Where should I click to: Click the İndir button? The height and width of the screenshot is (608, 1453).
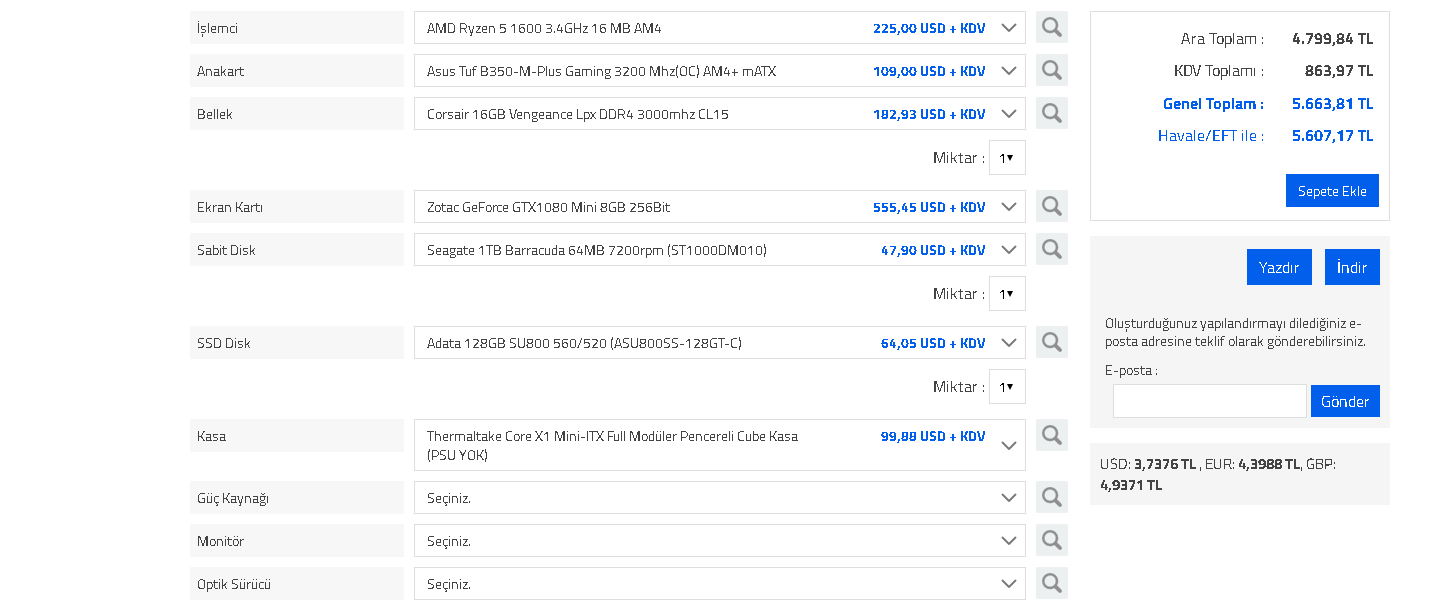[1352, 267]
